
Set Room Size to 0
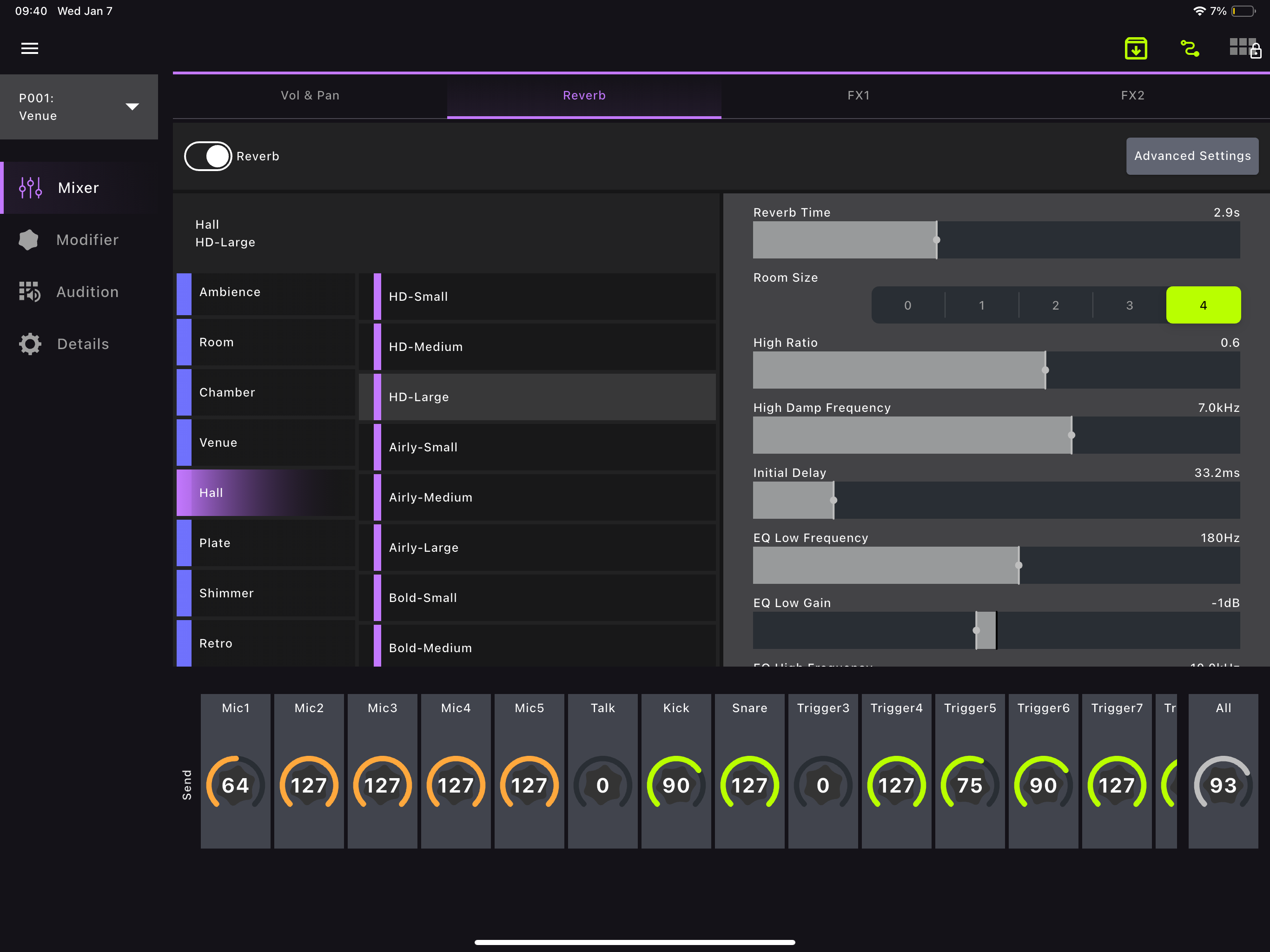point(908,305)
